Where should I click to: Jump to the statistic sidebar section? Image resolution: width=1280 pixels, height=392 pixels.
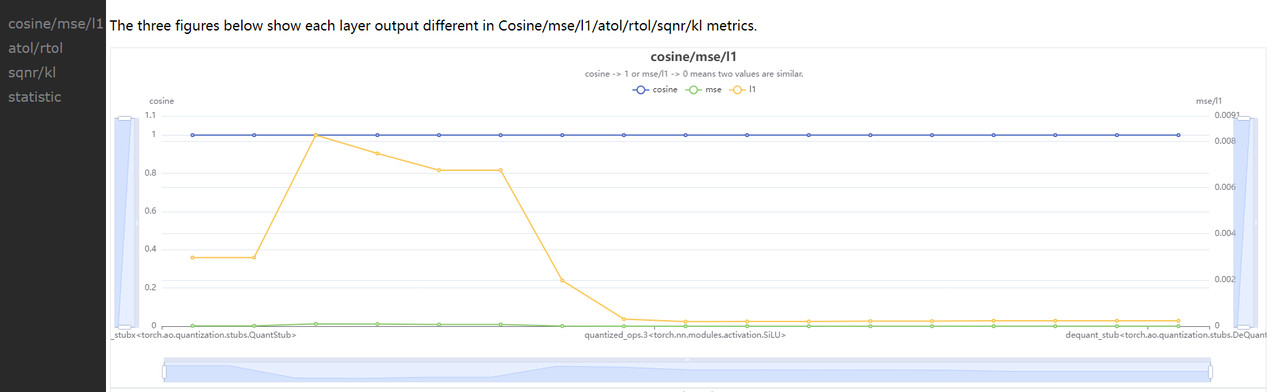[x=34, y=96]
